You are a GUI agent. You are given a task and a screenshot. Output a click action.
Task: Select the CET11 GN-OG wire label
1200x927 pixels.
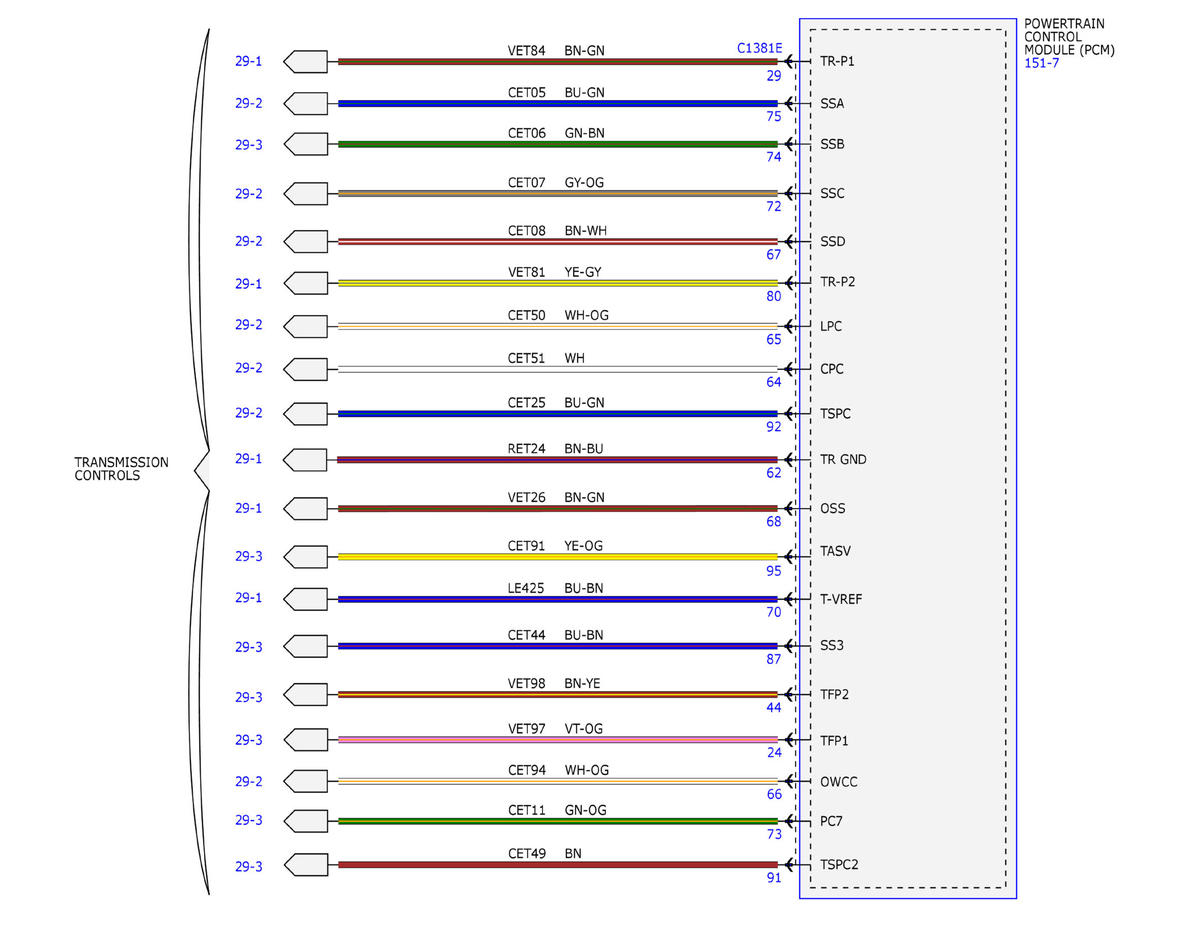[557, 810]
